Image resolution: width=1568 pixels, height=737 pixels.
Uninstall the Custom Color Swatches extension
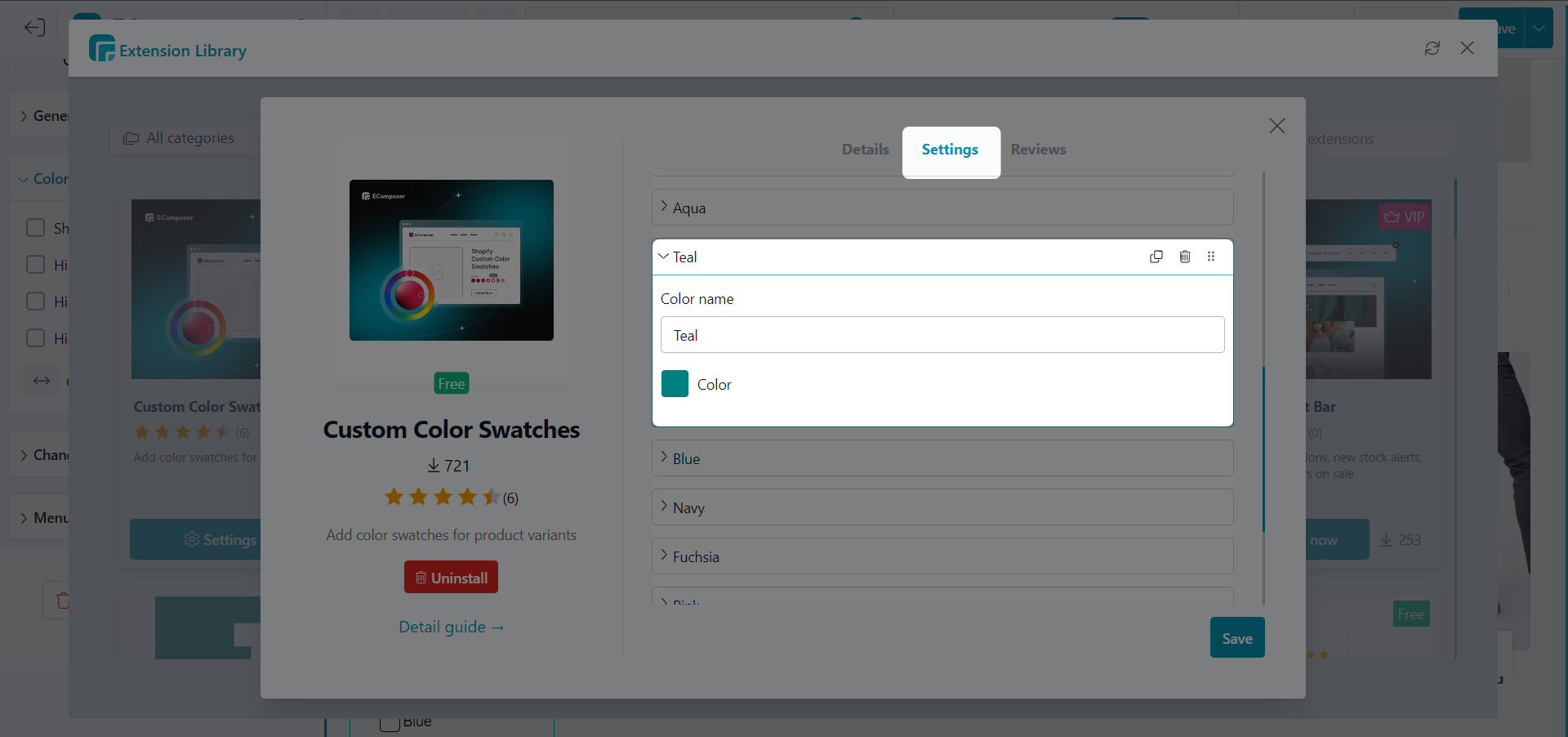pyautogui.click(x=451, y=578)
